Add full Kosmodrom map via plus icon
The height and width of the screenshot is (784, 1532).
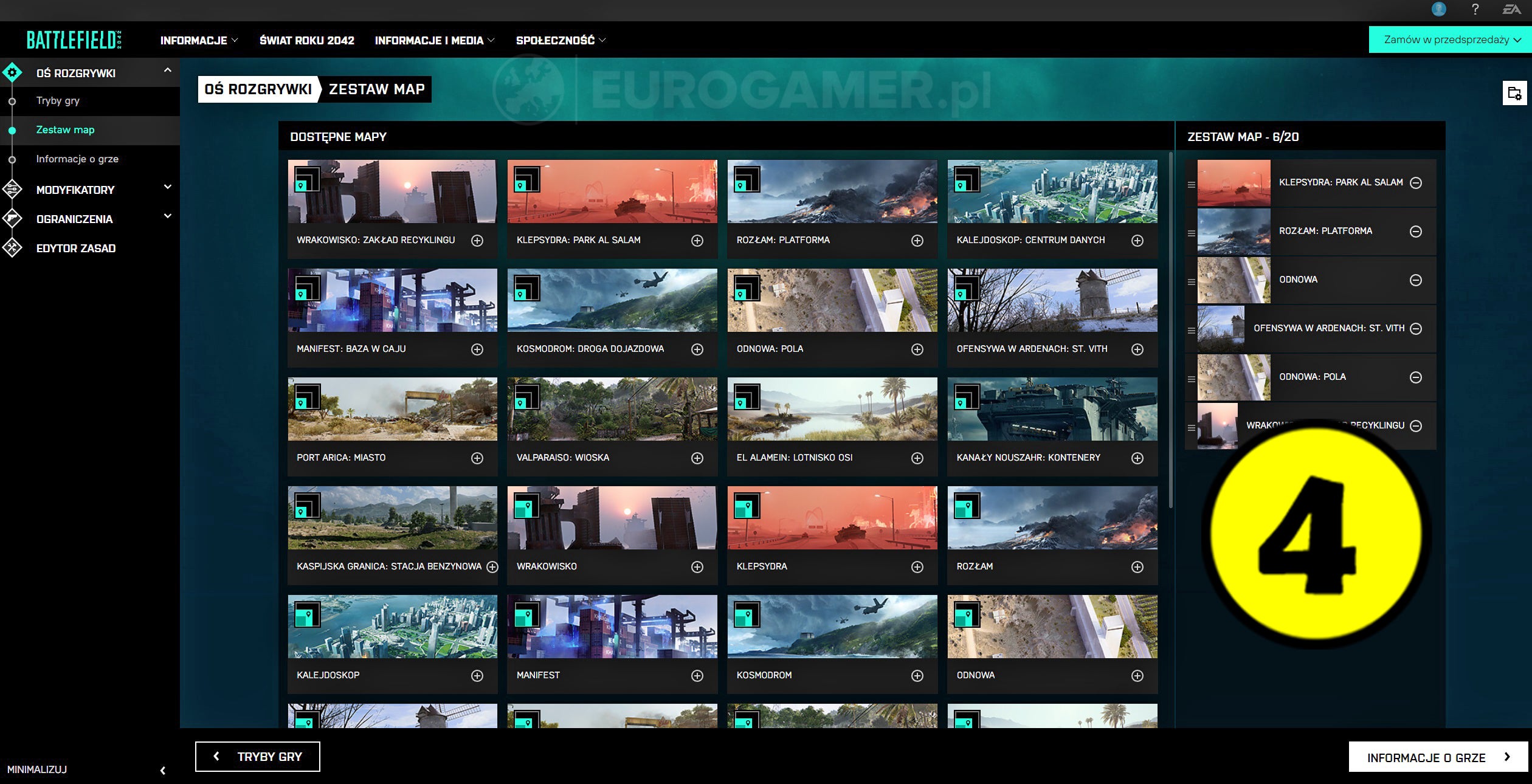click(917, 676)
